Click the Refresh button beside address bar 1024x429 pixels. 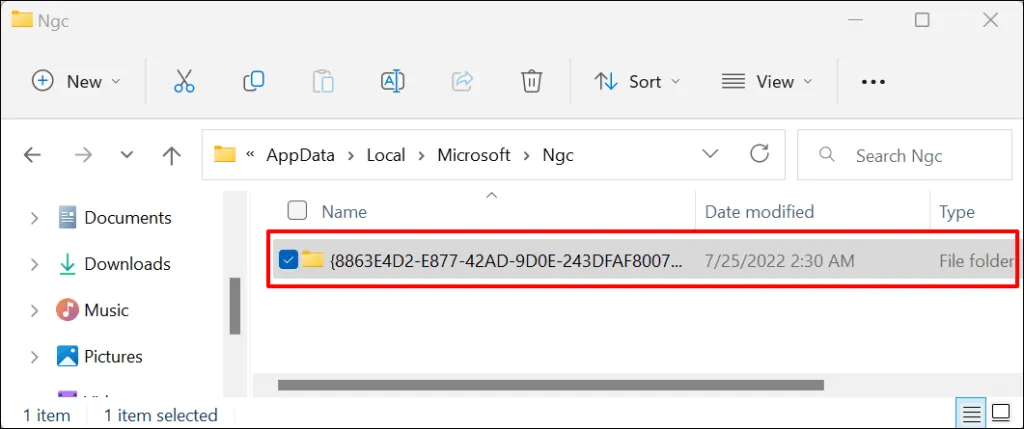760,154
